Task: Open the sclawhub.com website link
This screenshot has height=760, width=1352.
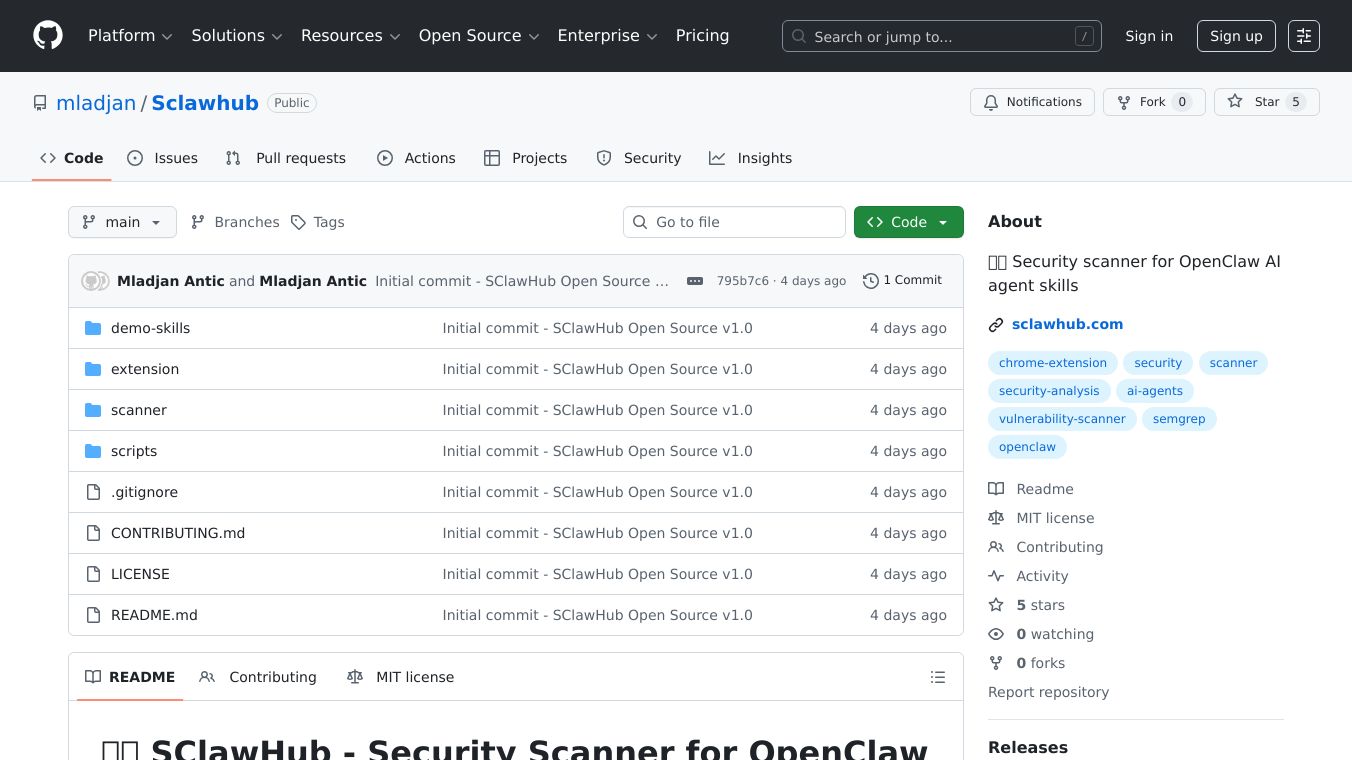Action: 1067,324
